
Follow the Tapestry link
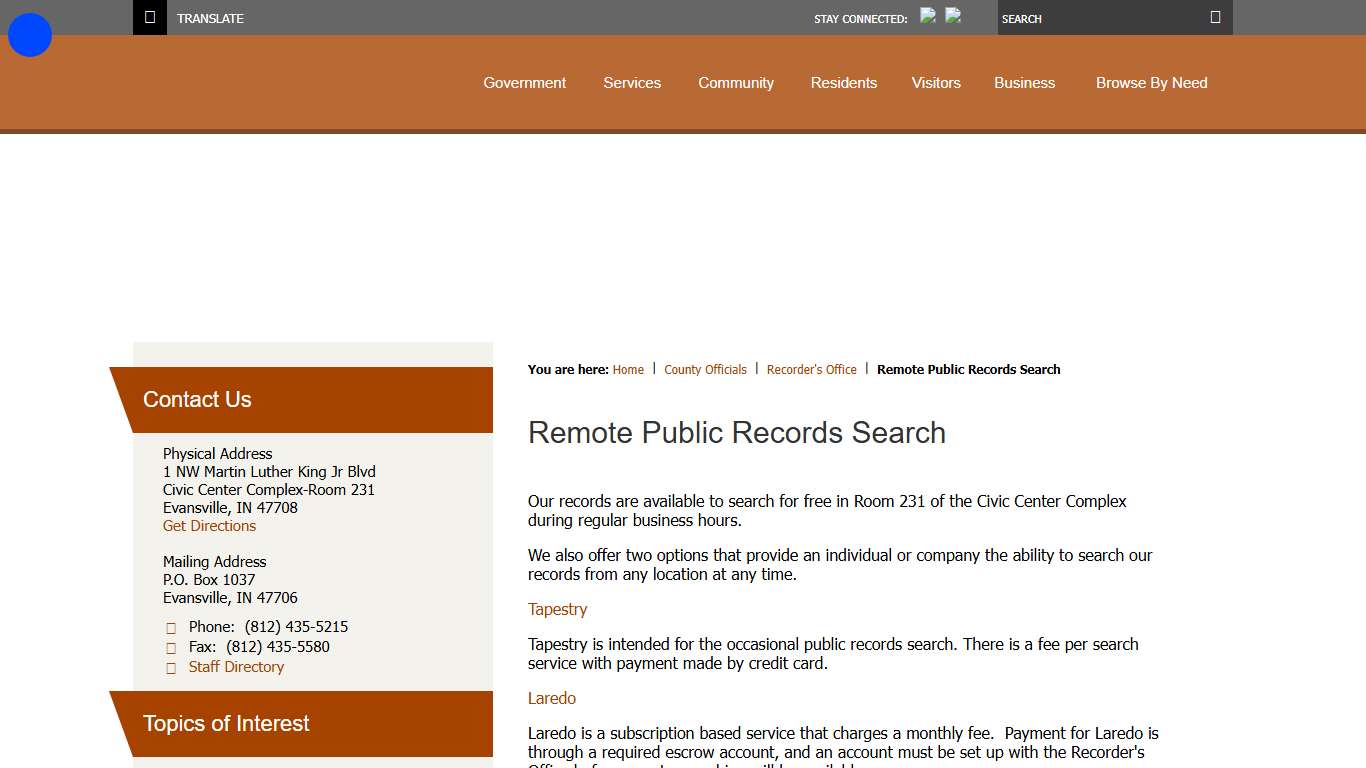click(x=557, y=609)
